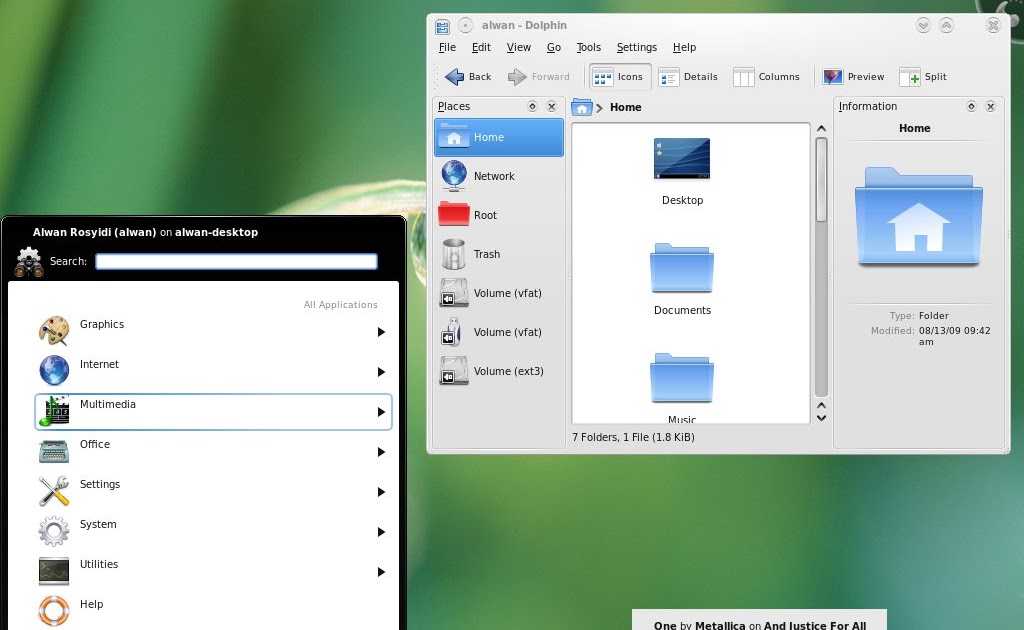Screen dimensions: 1024x630
Task: Click the scroll up arrow in file view
Action: 822,129
